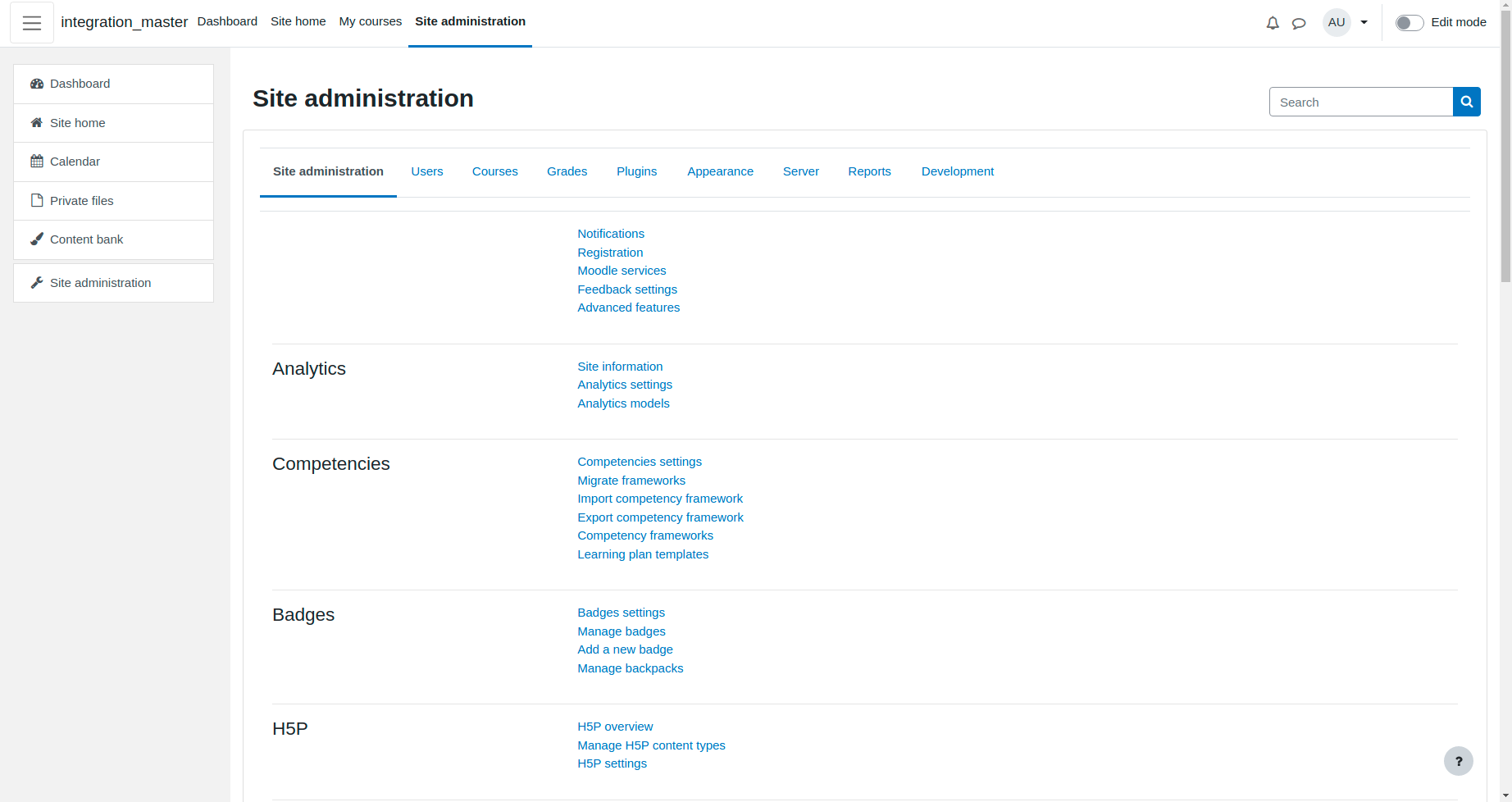Focus the admin Search input field

1361,102
